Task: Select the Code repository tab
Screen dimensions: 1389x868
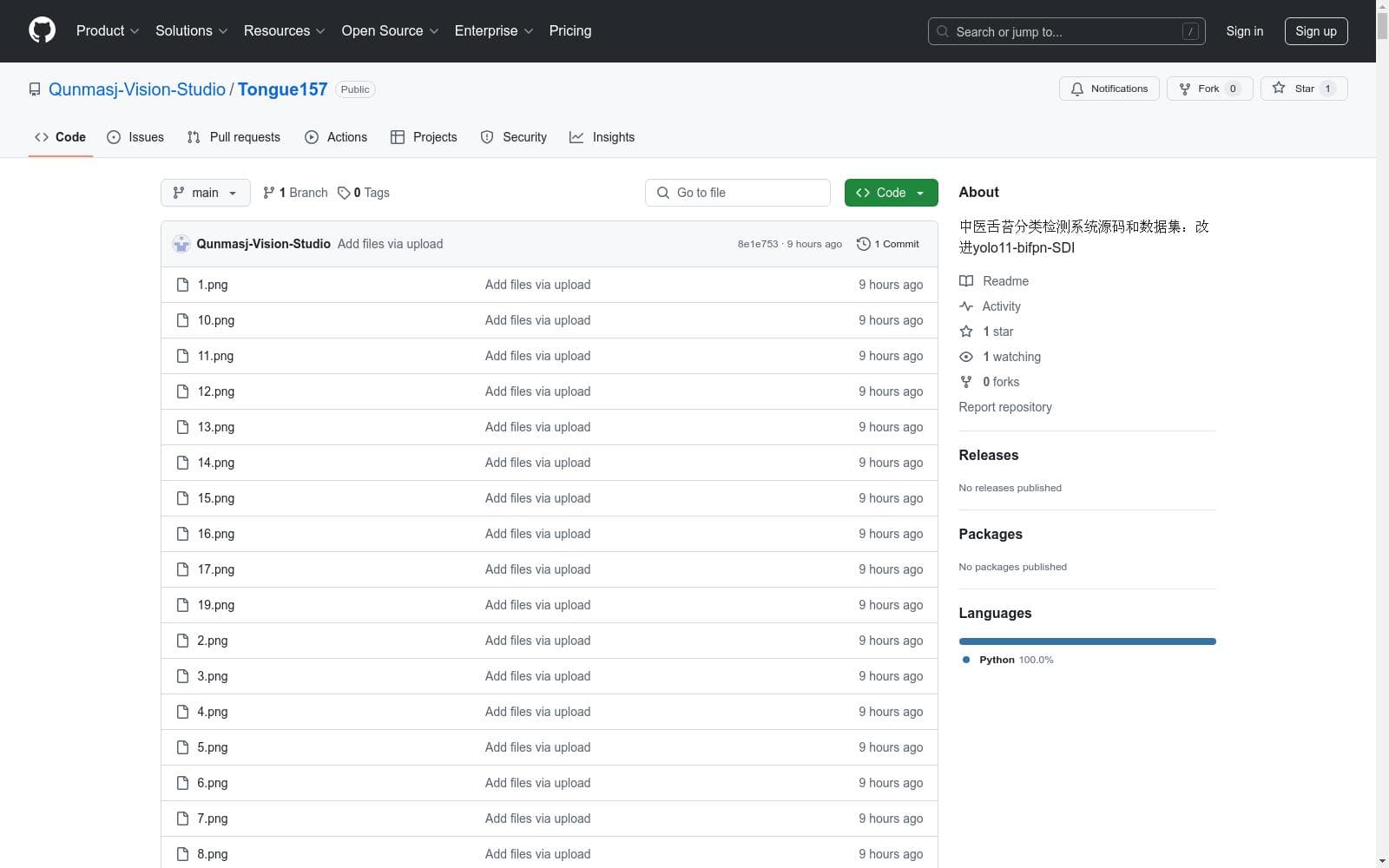Action: pos(61,137)
